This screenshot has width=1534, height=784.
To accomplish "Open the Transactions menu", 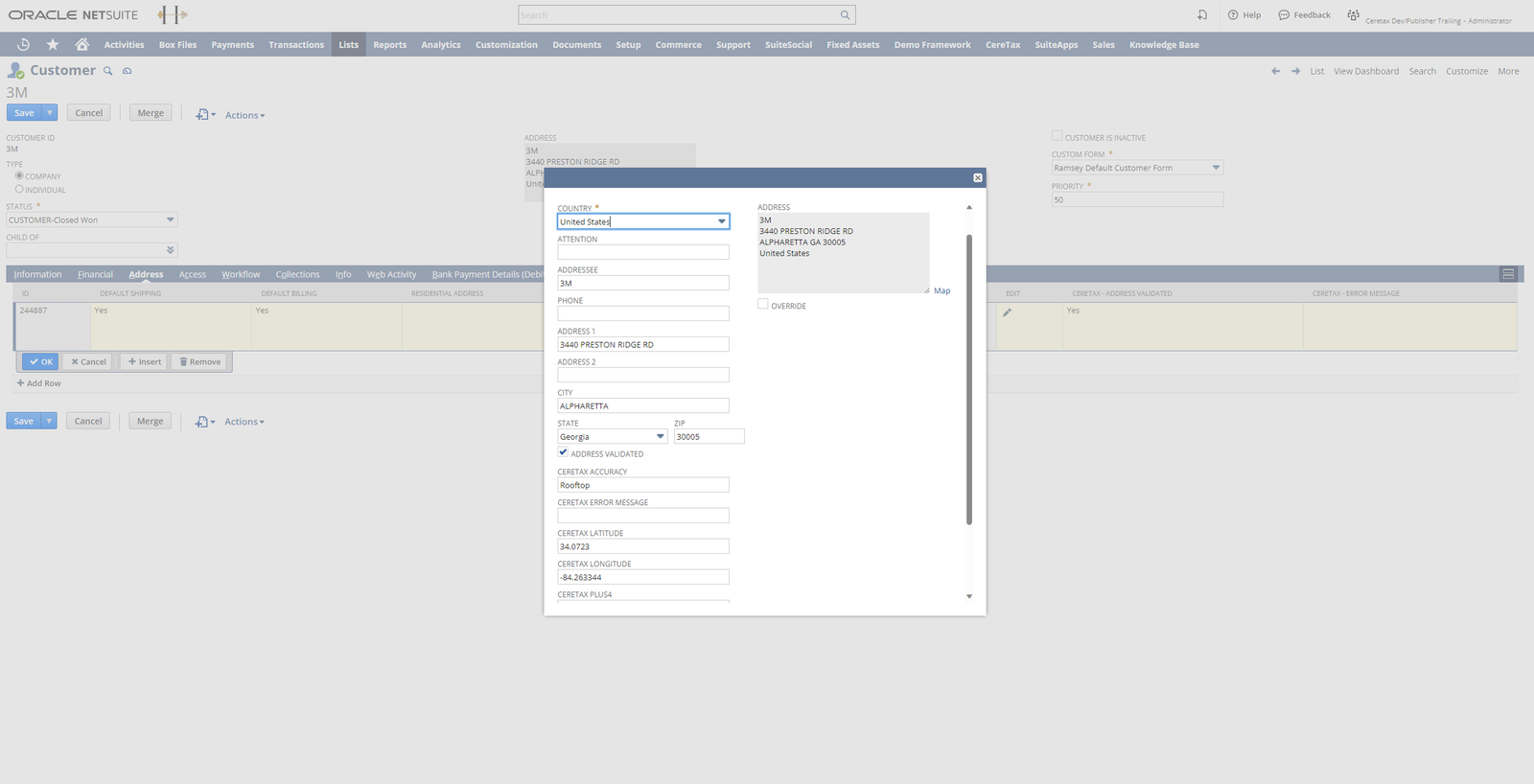I will click(x=296, y=44).
